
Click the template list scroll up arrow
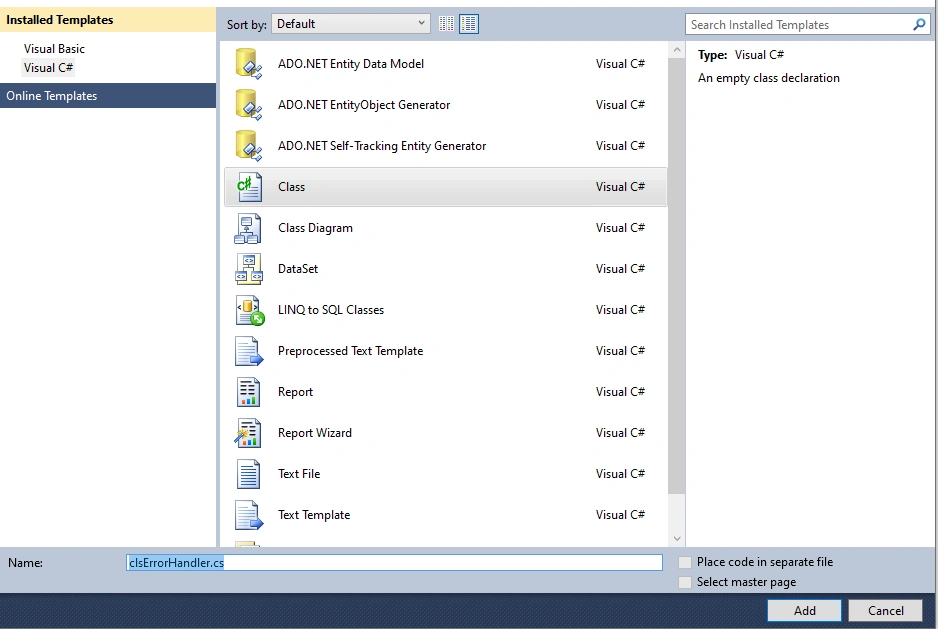677,50
